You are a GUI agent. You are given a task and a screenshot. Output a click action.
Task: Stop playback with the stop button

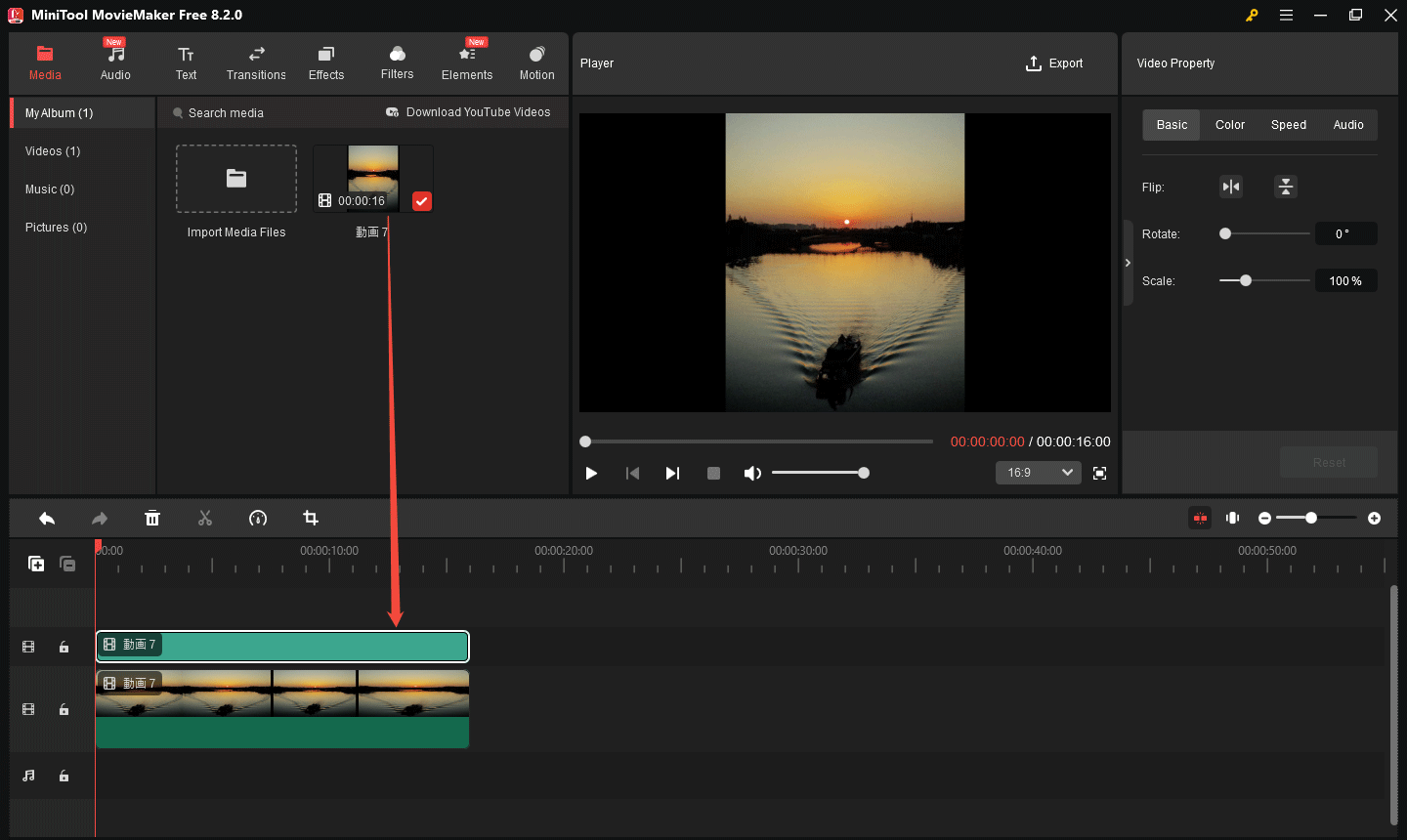713,474
